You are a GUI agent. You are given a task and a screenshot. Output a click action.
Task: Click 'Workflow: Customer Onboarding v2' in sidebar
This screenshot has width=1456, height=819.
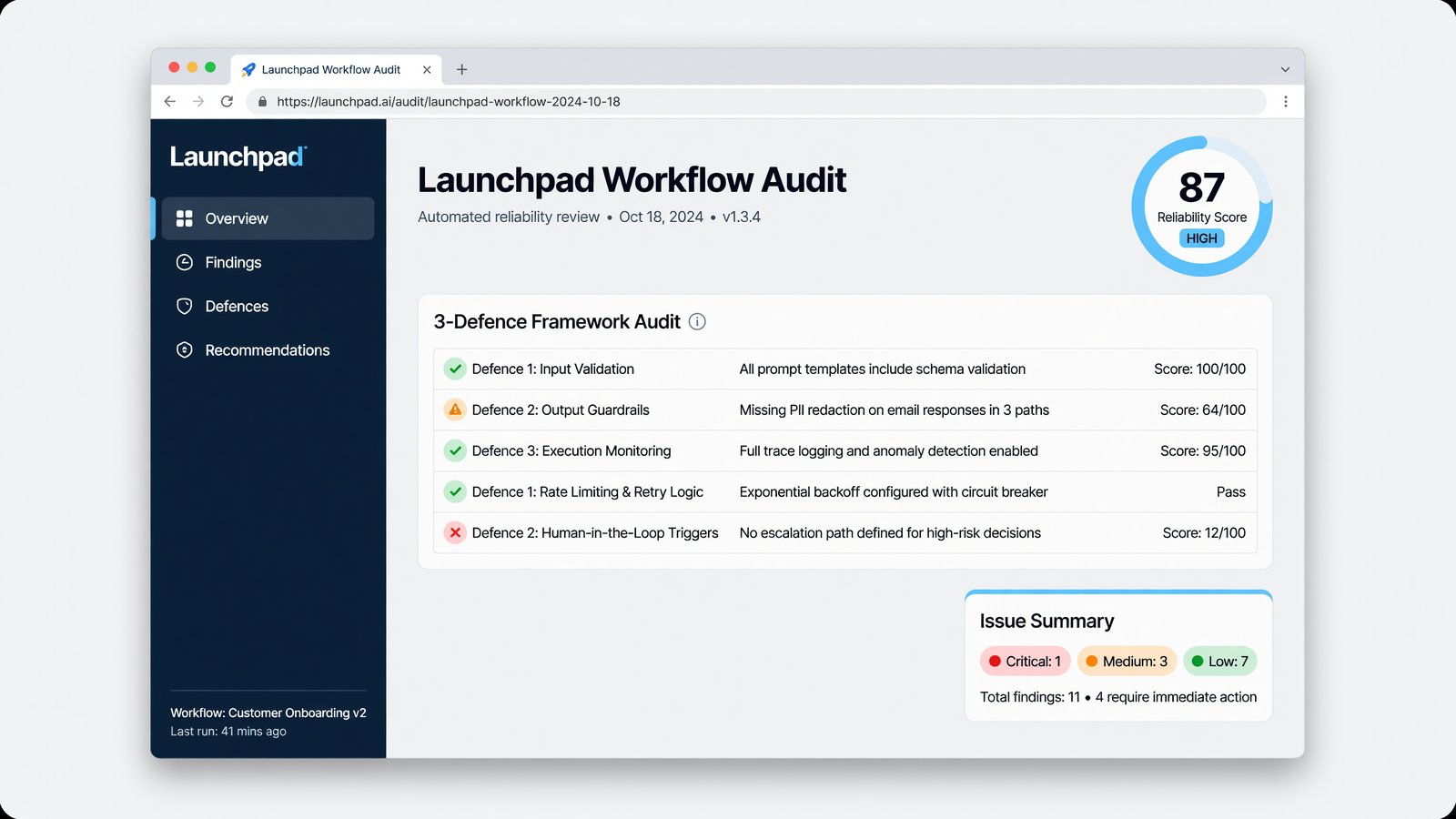coord(268,713)
